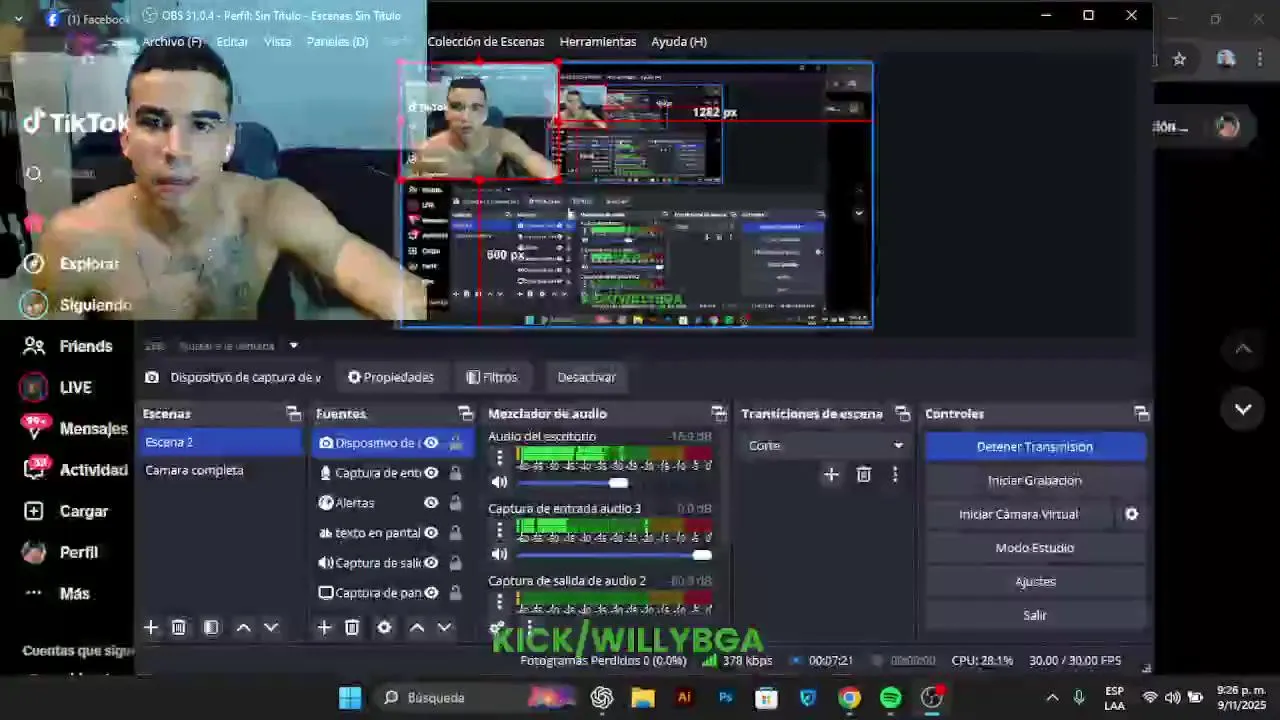Remove transition using trash icon
The image size is (1280, 720).
click(x=864, y=475)
